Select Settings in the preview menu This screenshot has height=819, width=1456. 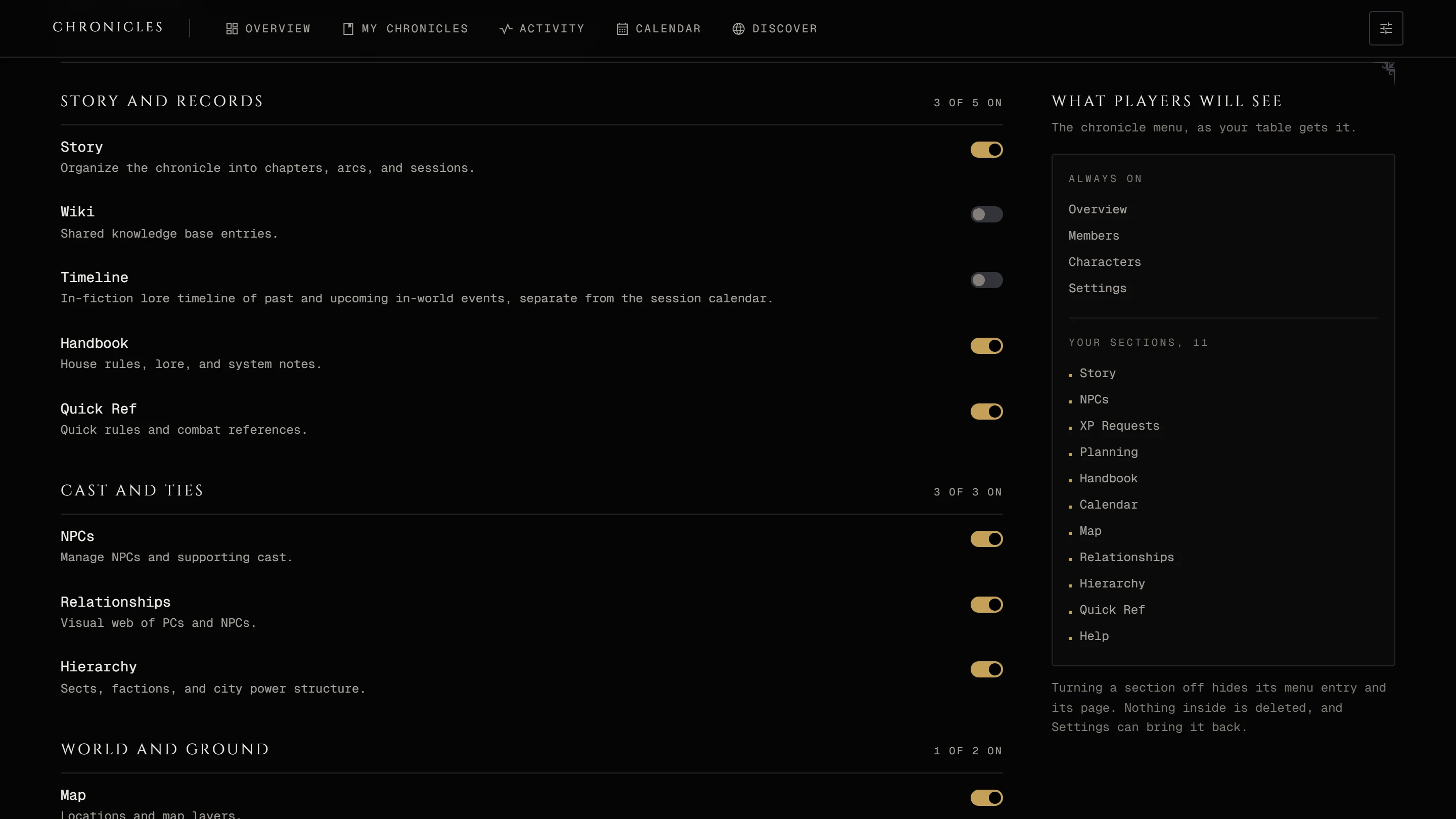tap(1097, 288)
